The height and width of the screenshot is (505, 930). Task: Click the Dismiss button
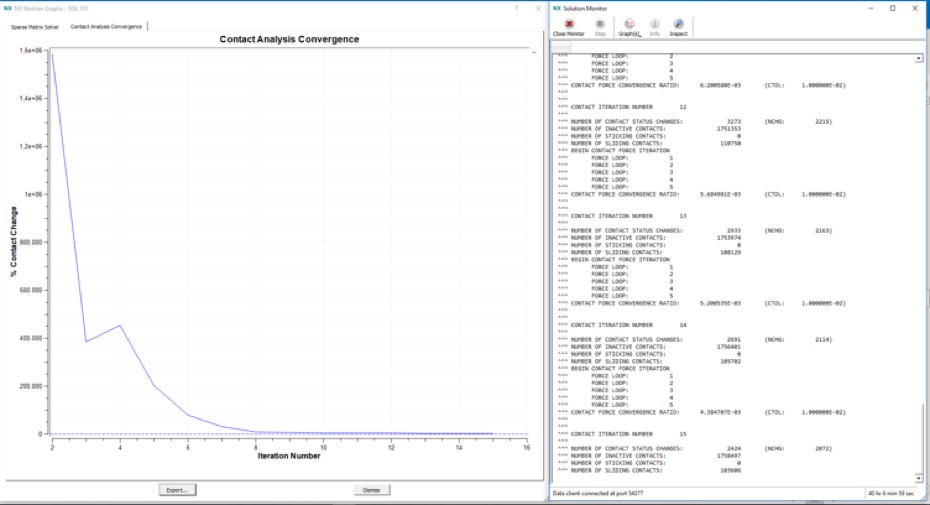click(372, 490)
